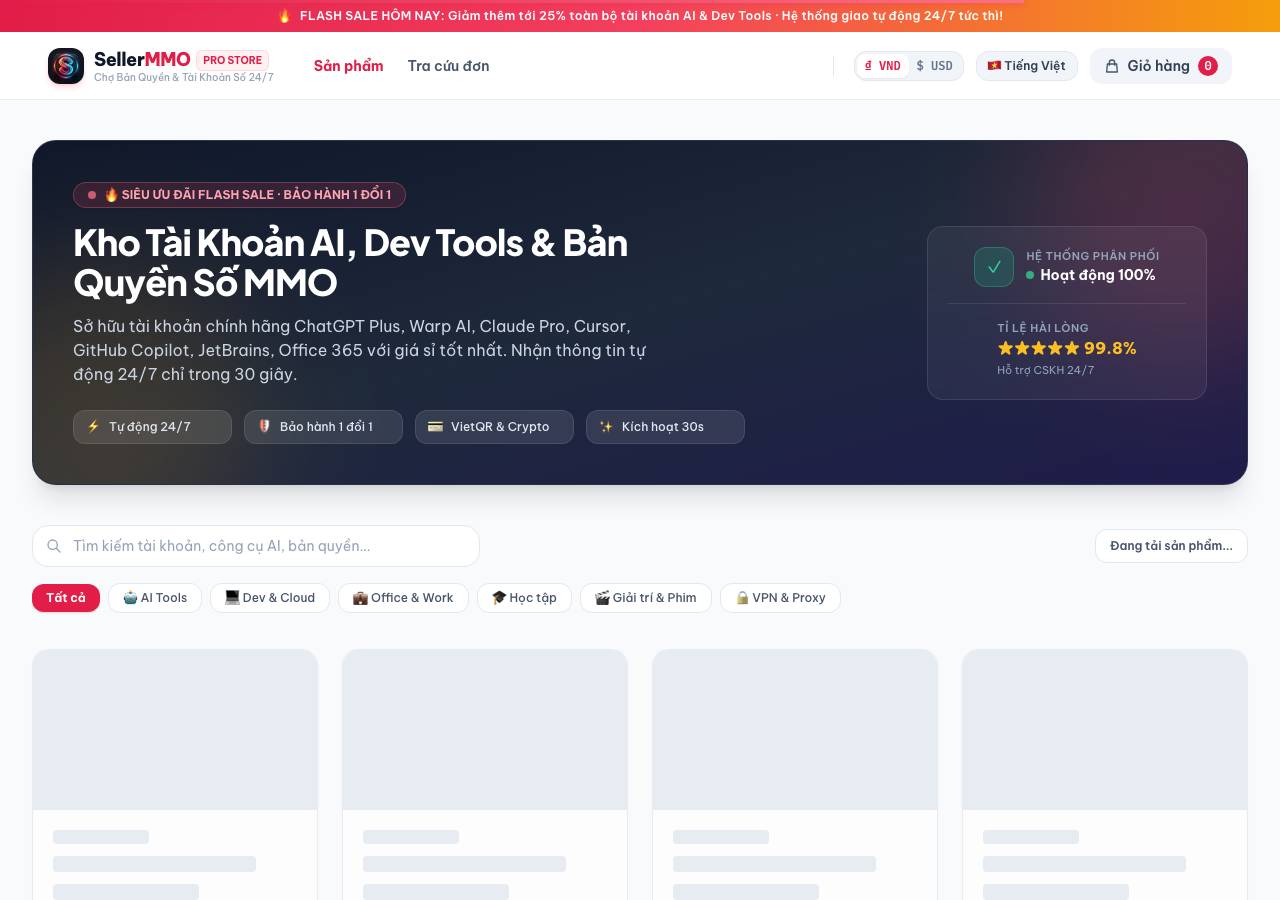Open the Tiếng Việt language selector
1280x900 pixels.
click(1027, 66)
